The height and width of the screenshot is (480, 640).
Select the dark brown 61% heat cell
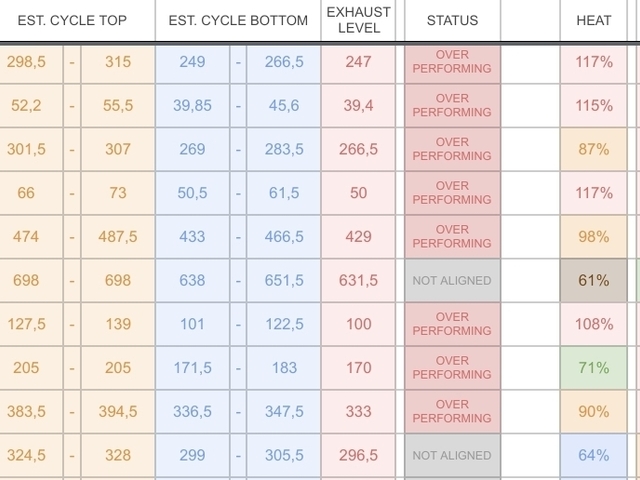pos(593,281)
